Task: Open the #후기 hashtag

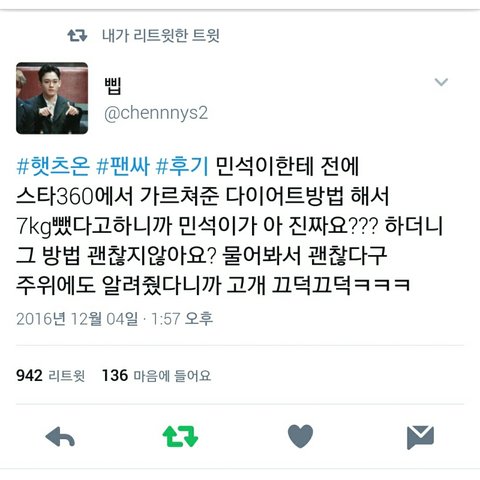Action: (x=182, y=166)
